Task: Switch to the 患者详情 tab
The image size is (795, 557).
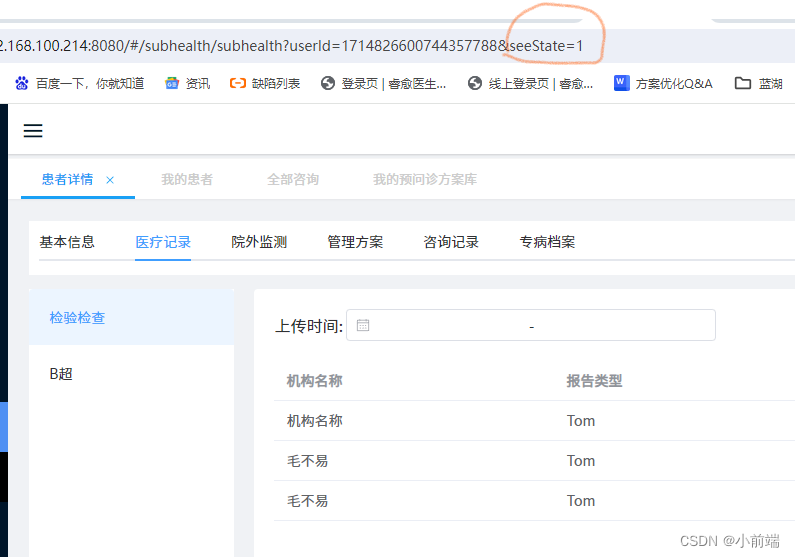Action: tap(67, 179)
